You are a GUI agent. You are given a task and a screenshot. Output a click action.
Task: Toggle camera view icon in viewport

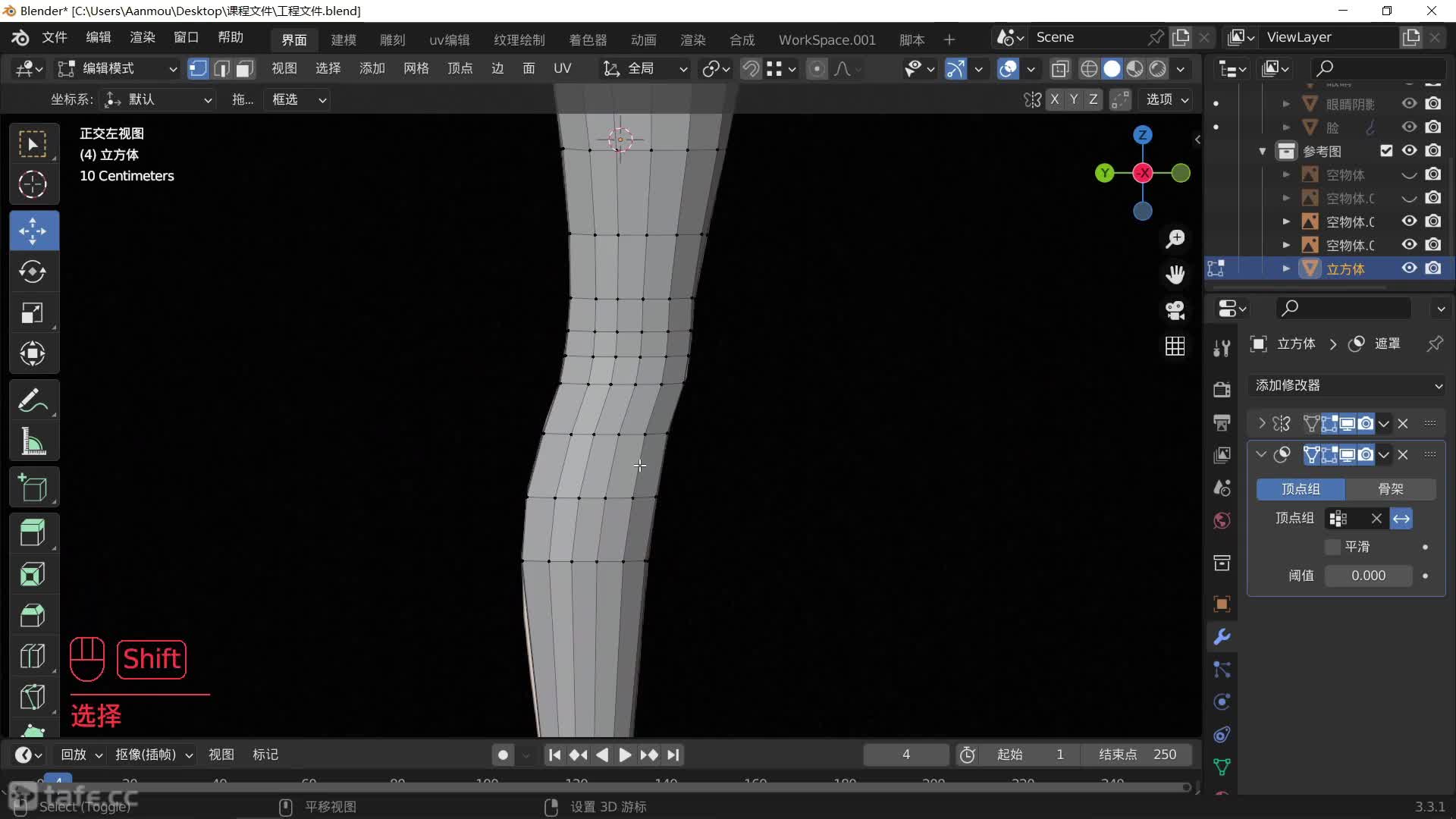point(1175,310)
